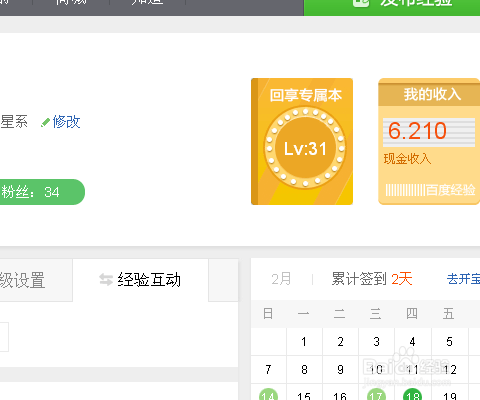
Task: Click the 粉丝: 34 followers pill
Action: click(41, 192)
